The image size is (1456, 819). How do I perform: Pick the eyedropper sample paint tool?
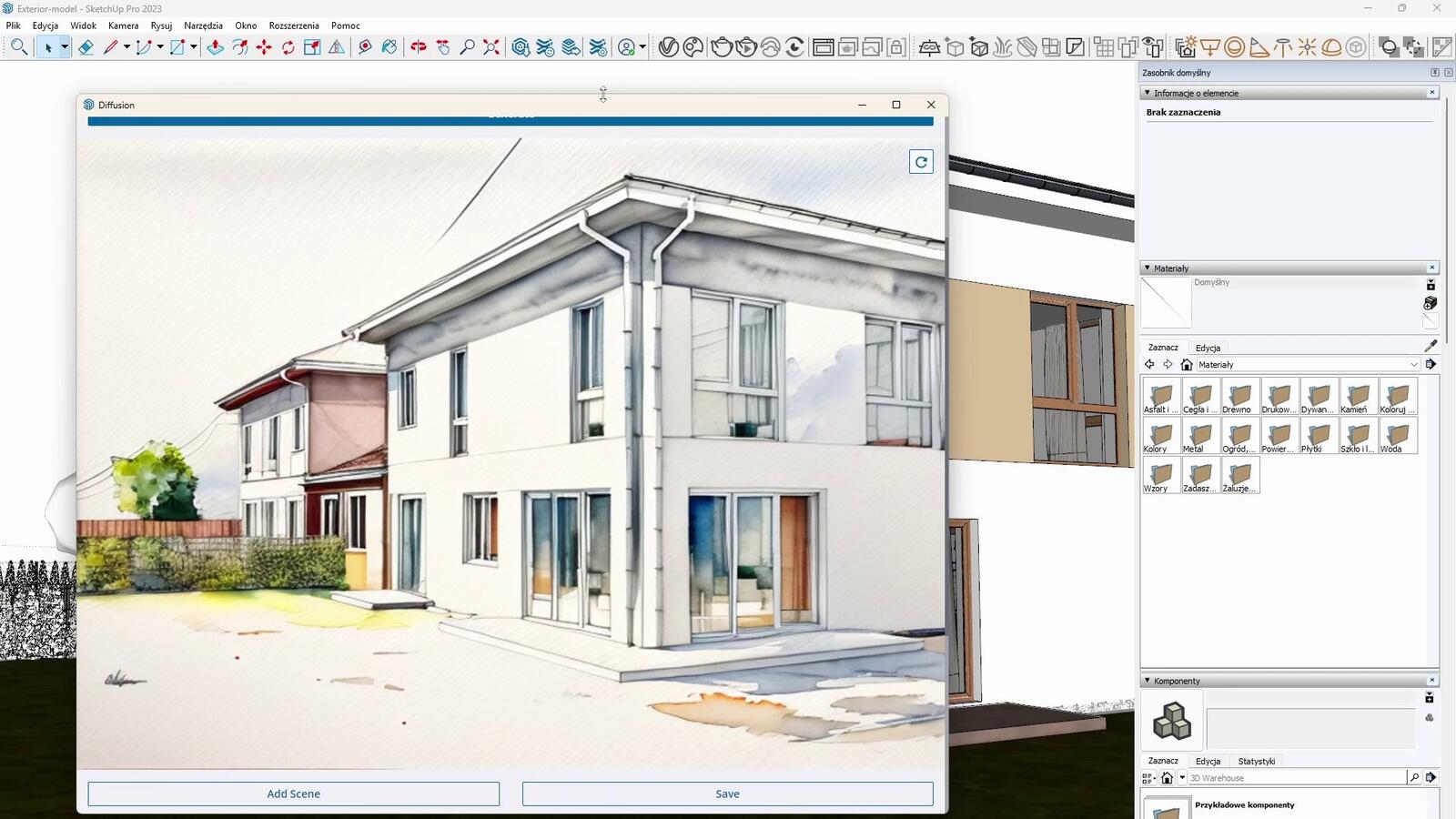(x=1430, y=347)
